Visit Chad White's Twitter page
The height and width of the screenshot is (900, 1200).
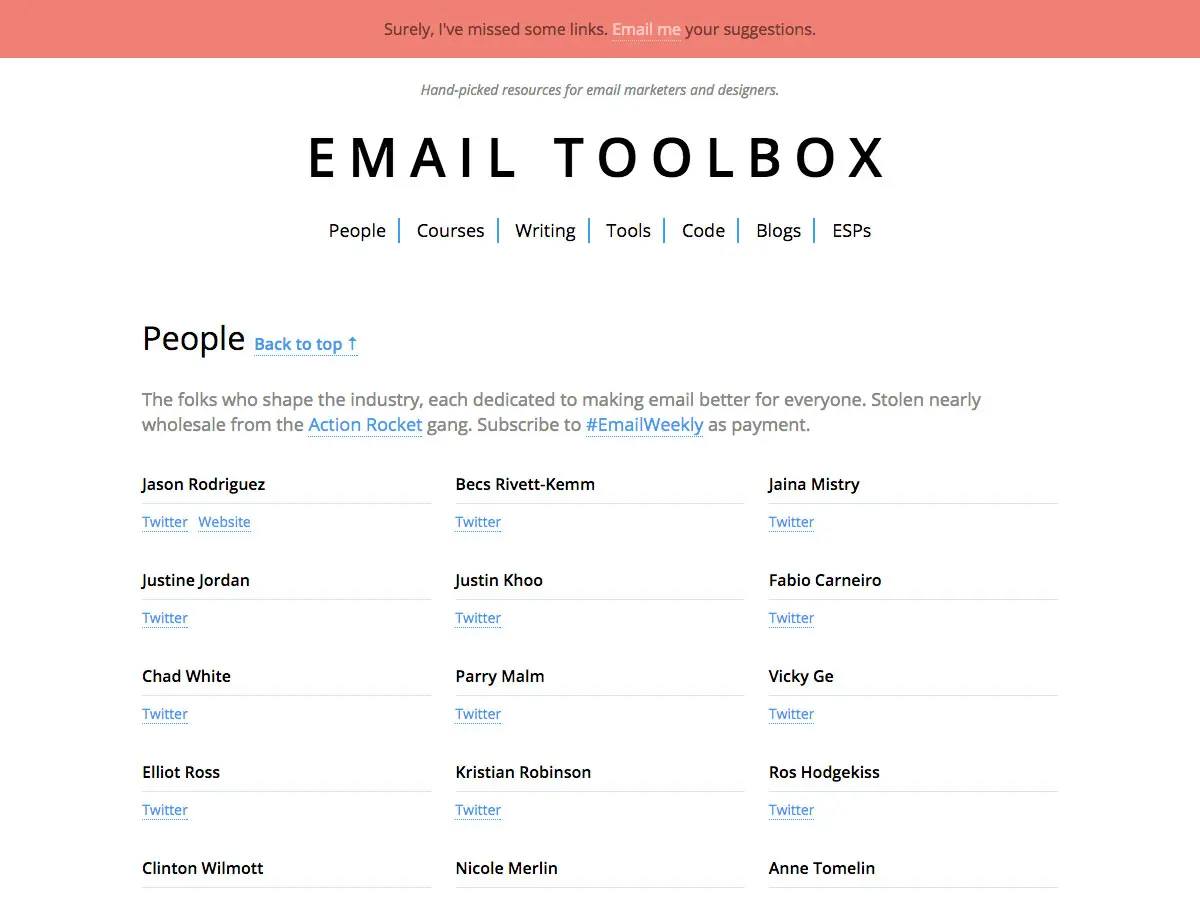point(164,713)
